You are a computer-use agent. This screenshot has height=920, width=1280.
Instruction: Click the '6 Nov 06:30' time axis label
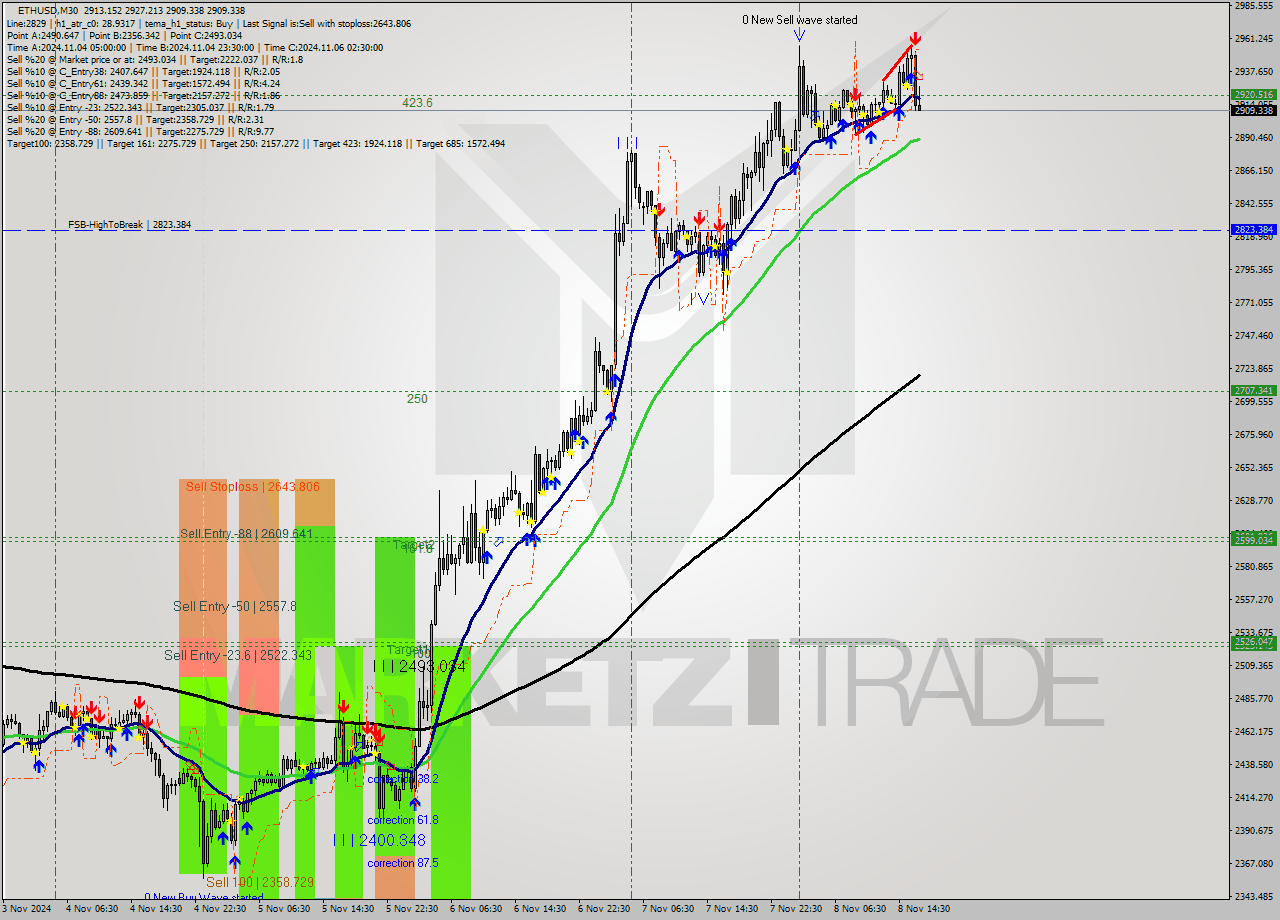(x=475, y=909)
